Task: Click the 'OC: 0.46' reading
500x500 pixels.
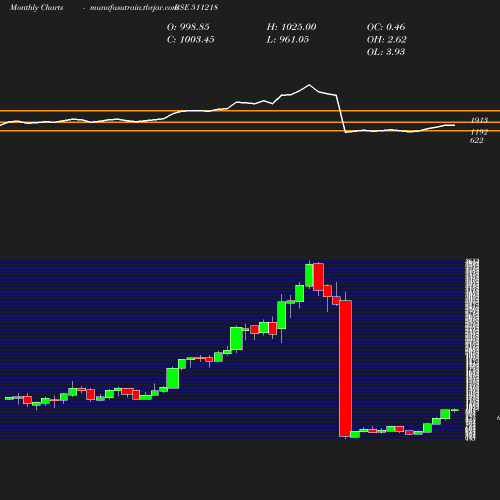Action: coord(386,27)
